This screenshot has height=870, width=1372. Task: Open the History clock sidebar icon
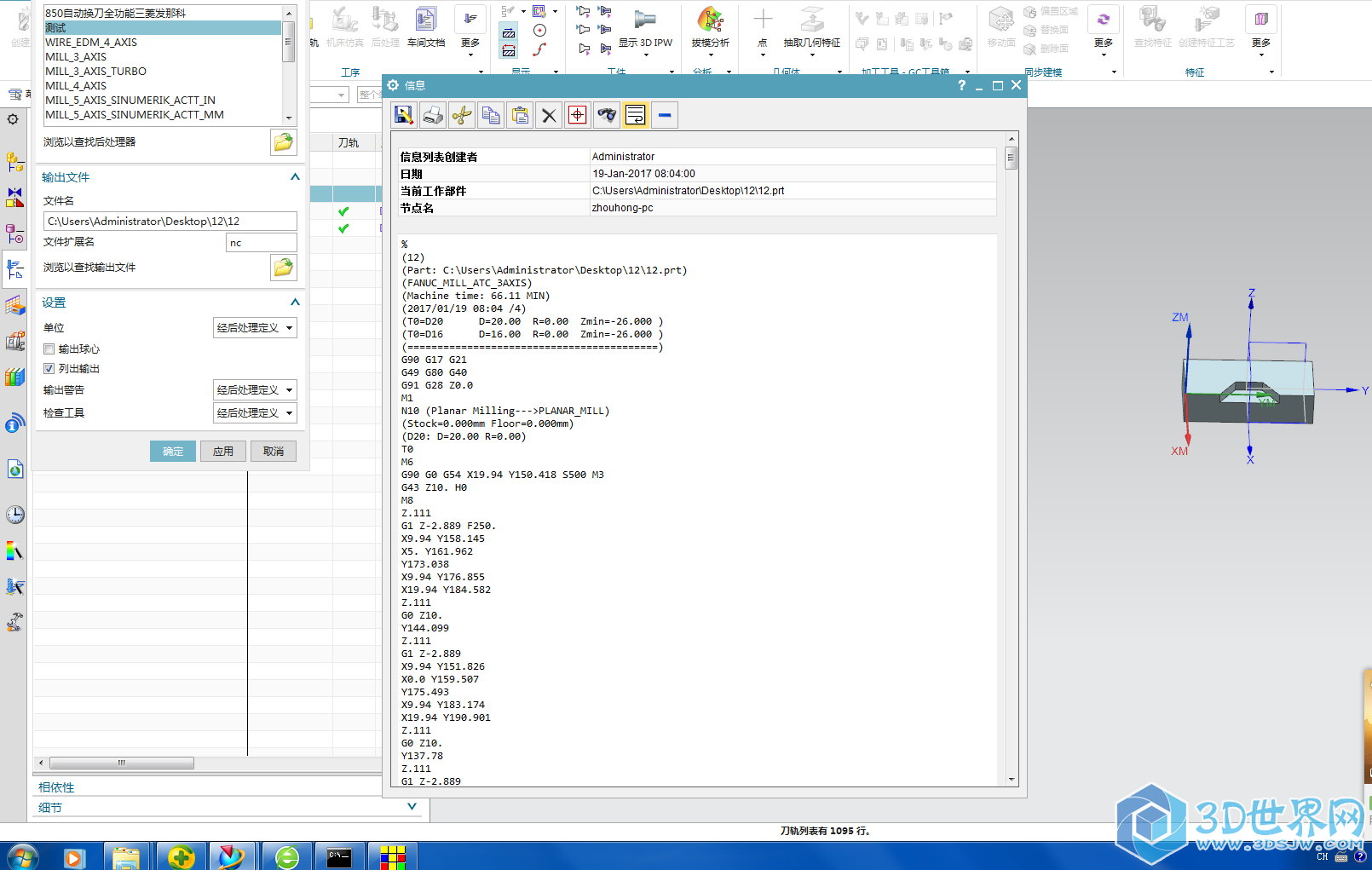(x=14, y=514)
